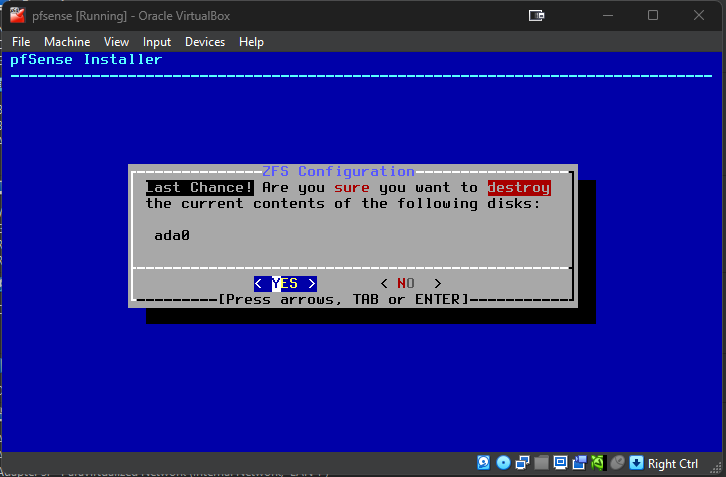Click the shared folders status icon

[541, 463]
